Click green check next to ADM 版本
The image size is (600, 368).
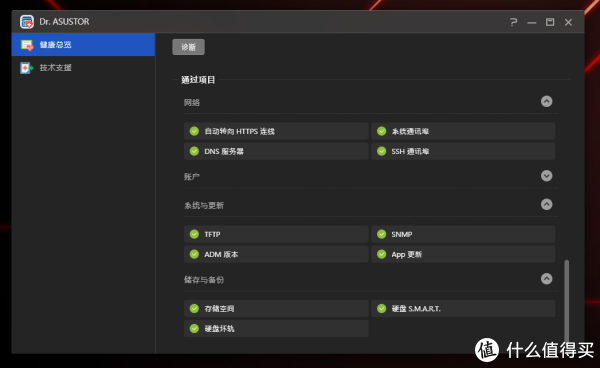coord(194,254)
